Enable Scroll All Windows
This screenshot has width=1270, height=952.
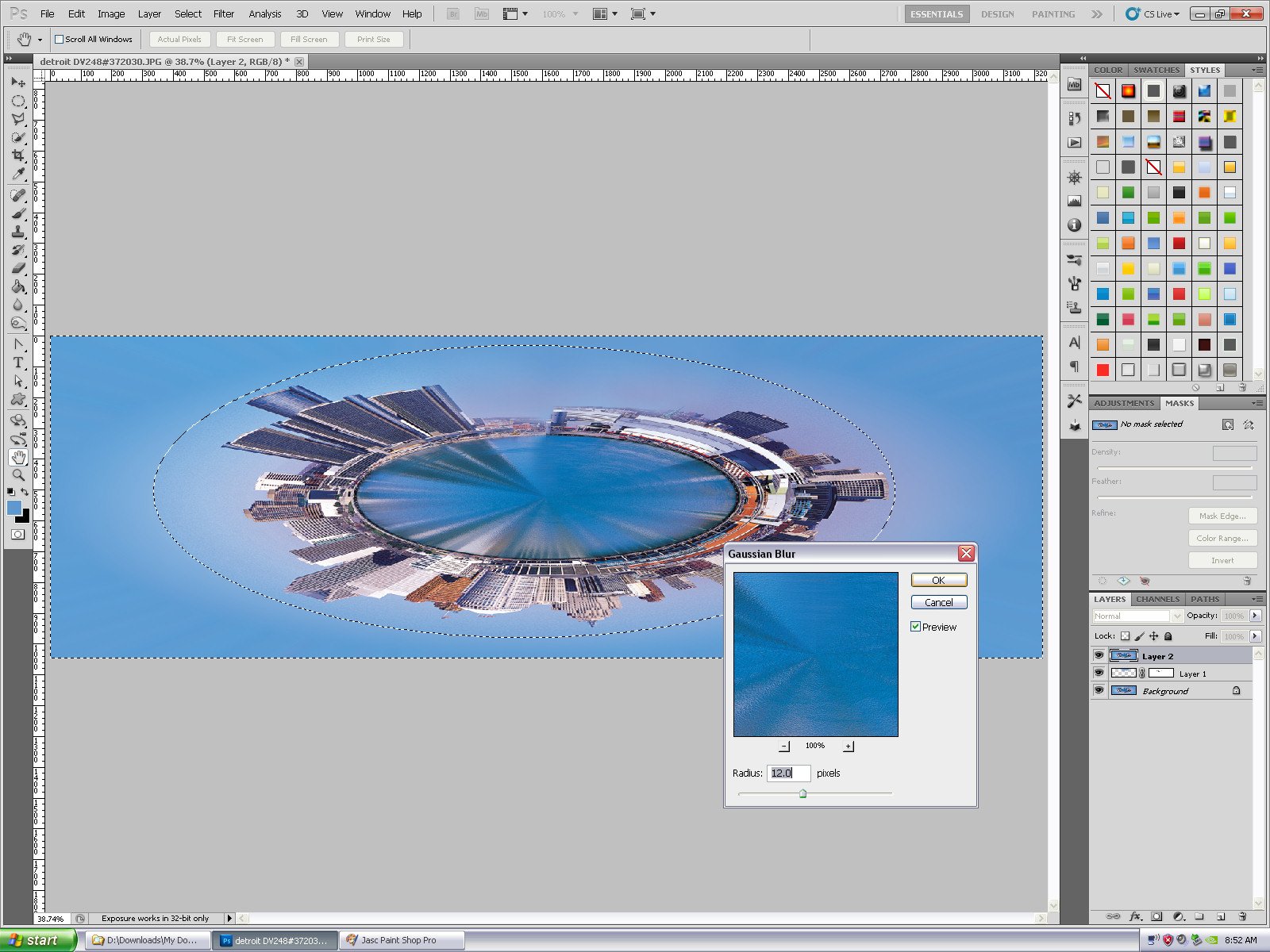click(x=60, y=39)
